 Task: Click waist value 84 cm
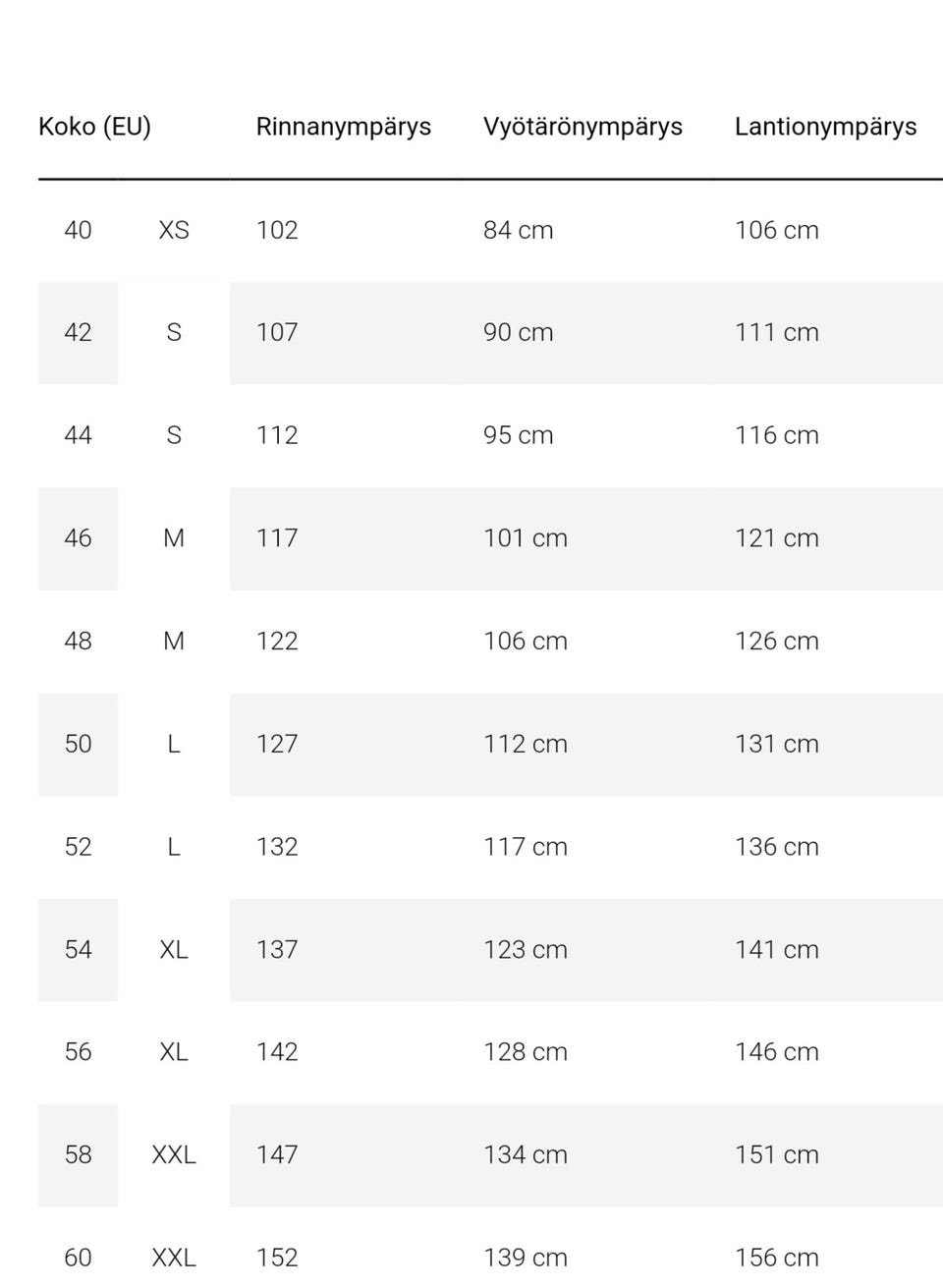coord(518,230)
